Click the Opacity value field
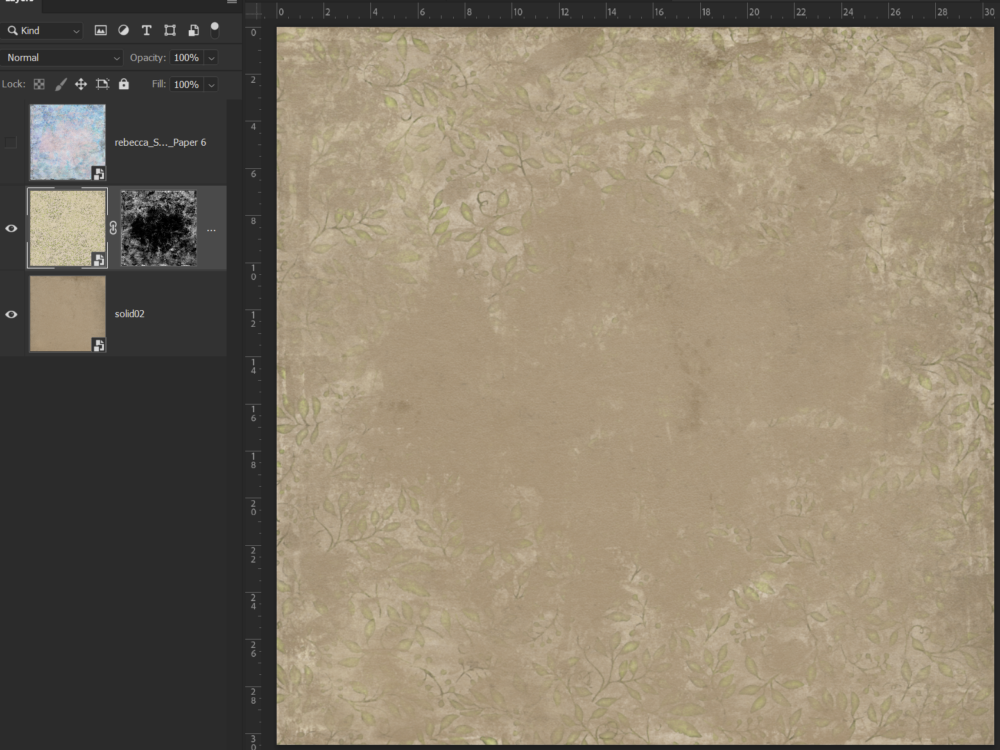Image resolution: width=1000 pixels, height=750 pixels. point(186,57)
